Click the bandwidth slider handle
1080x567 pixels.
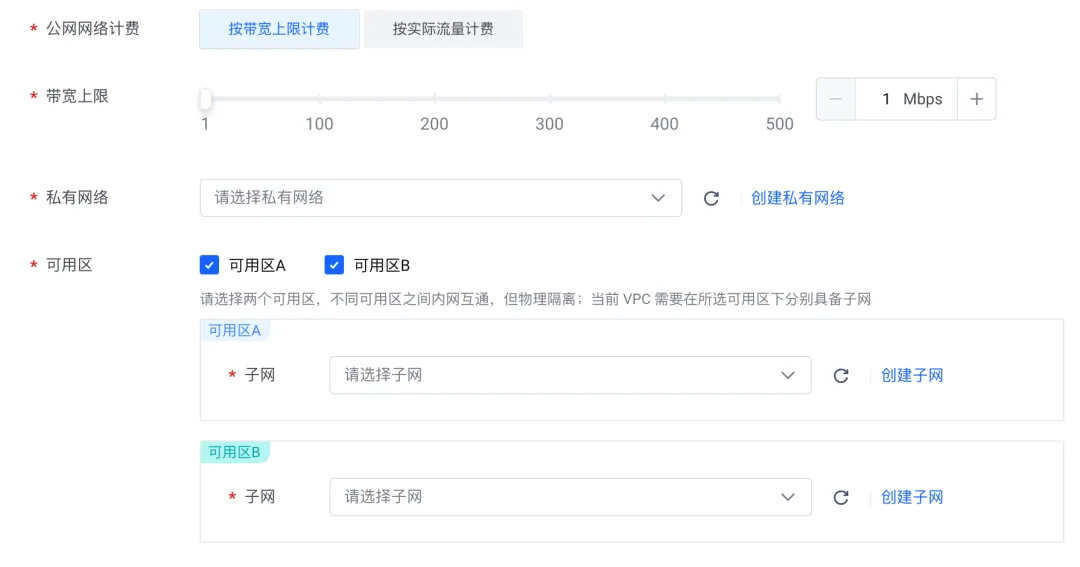(205, 99)
